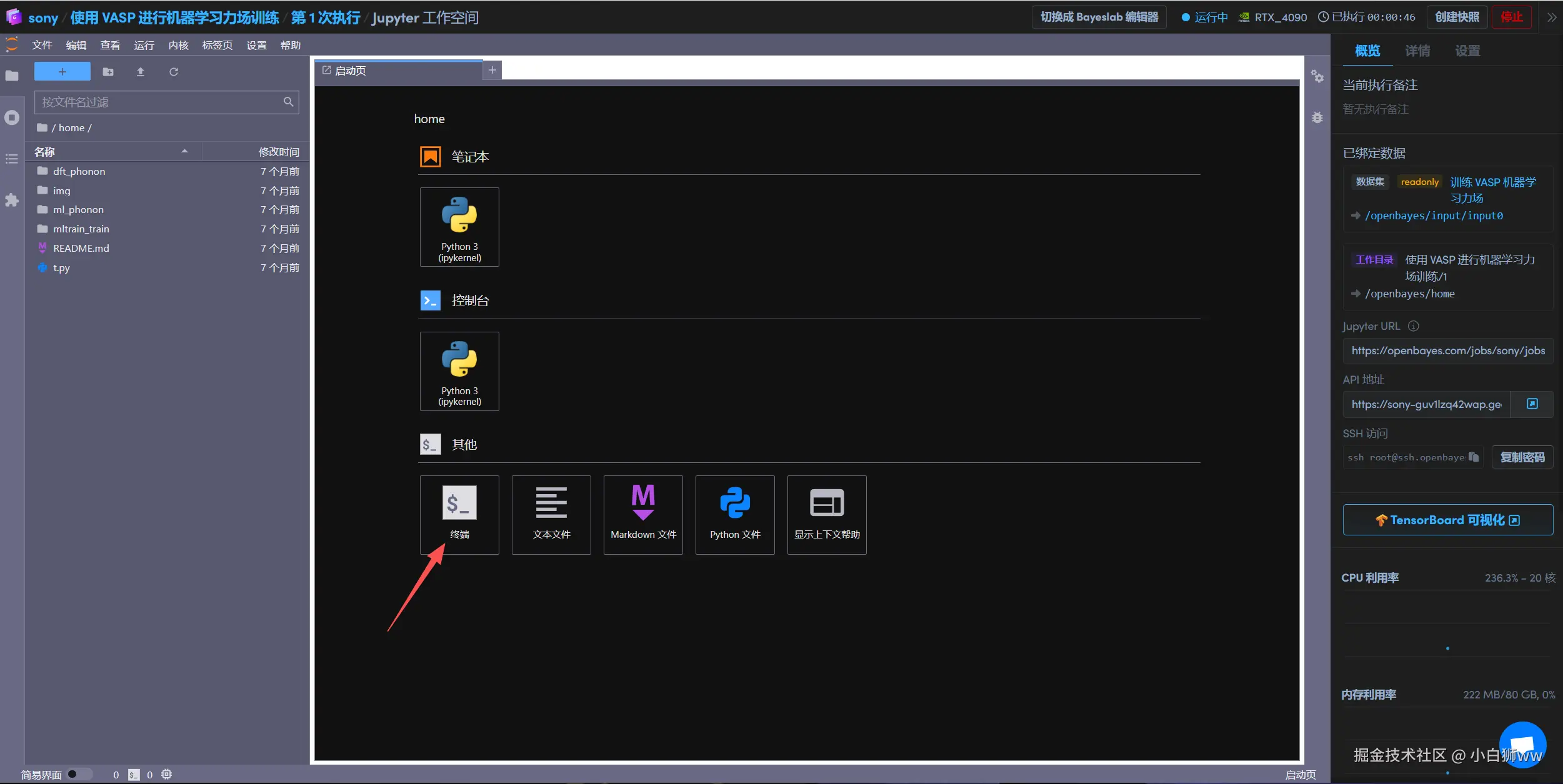The width and height of the screenshot is (1563, 784).
Task: Click the red 停止 button
Action: coord(1511,17)
